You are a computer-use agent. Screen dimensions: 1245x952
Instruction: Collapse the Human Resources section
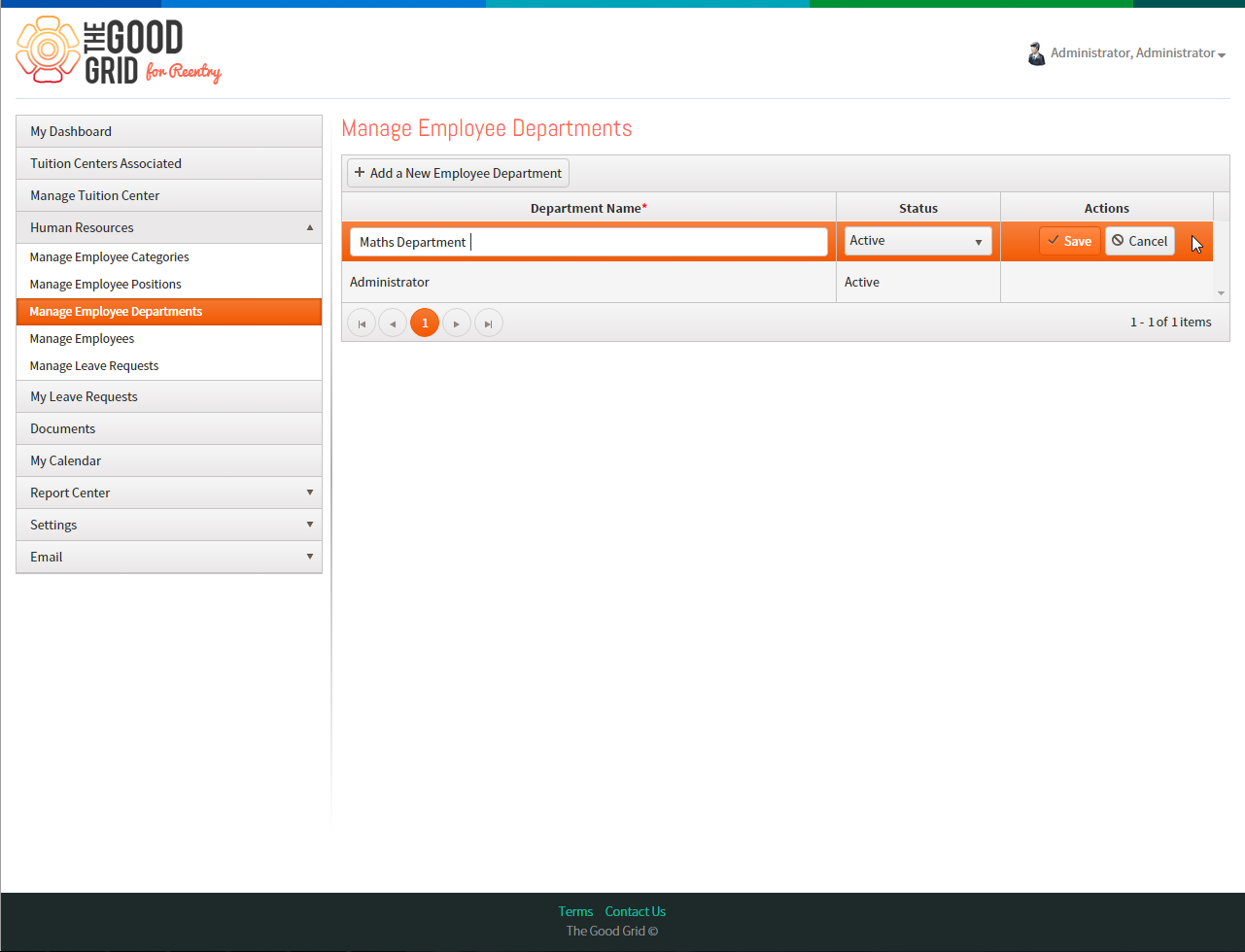tap(169, 227)
